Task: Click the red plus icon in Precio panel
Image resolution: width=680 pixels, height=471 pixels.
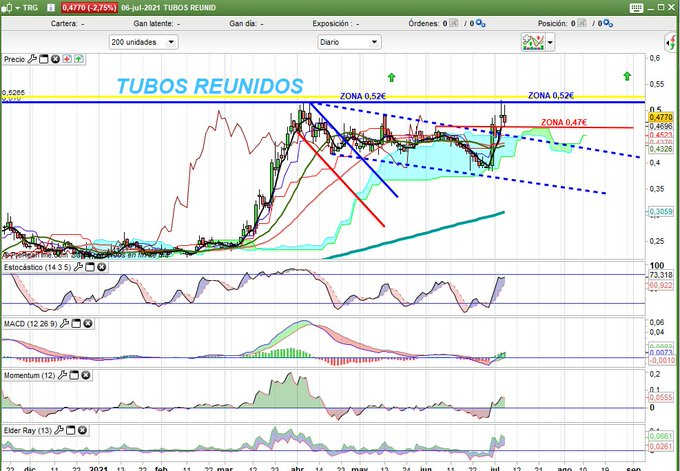Action: pyautogui.click(x=67, y=60)
